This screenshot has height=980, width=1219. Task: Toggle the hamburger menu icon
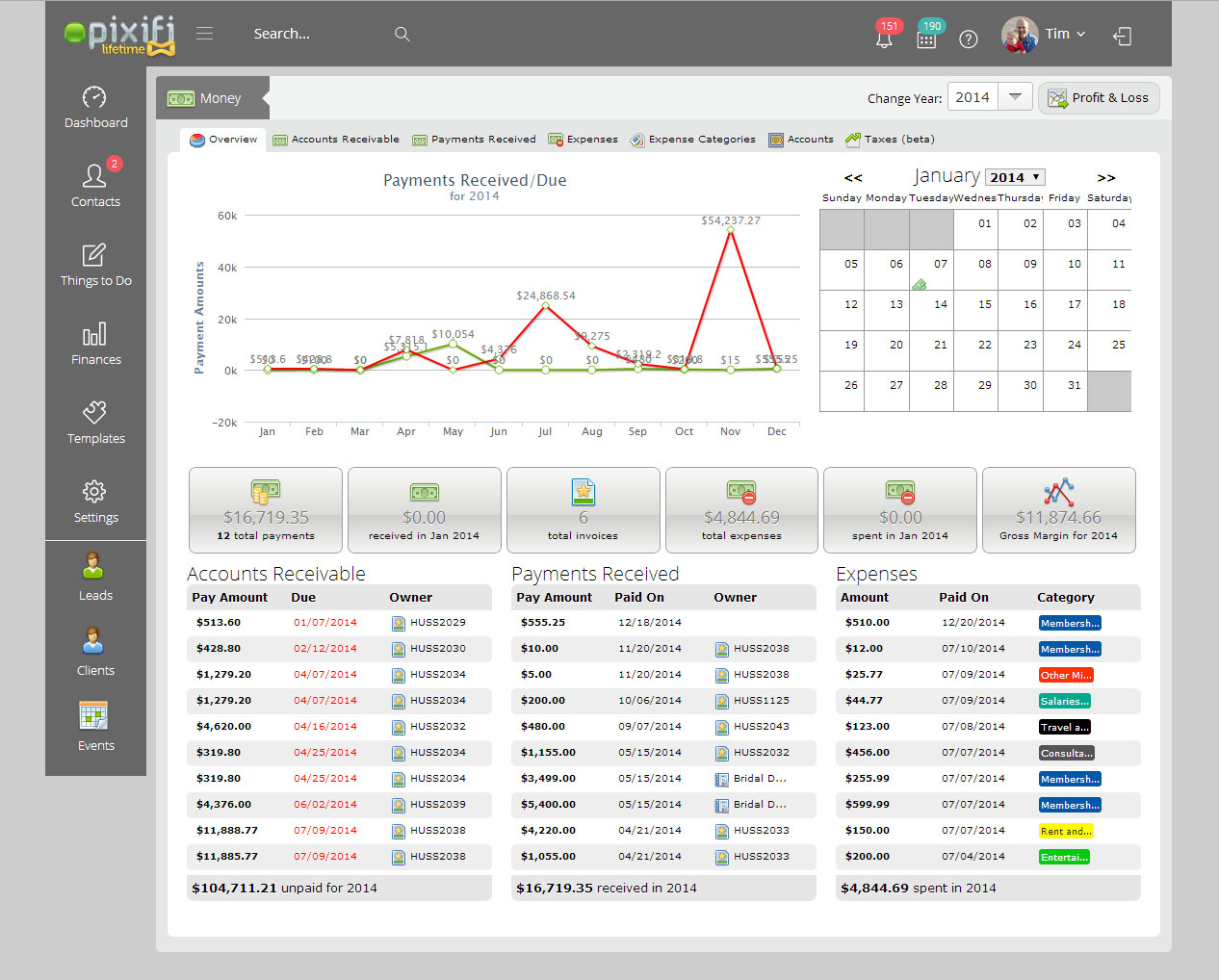204,34
